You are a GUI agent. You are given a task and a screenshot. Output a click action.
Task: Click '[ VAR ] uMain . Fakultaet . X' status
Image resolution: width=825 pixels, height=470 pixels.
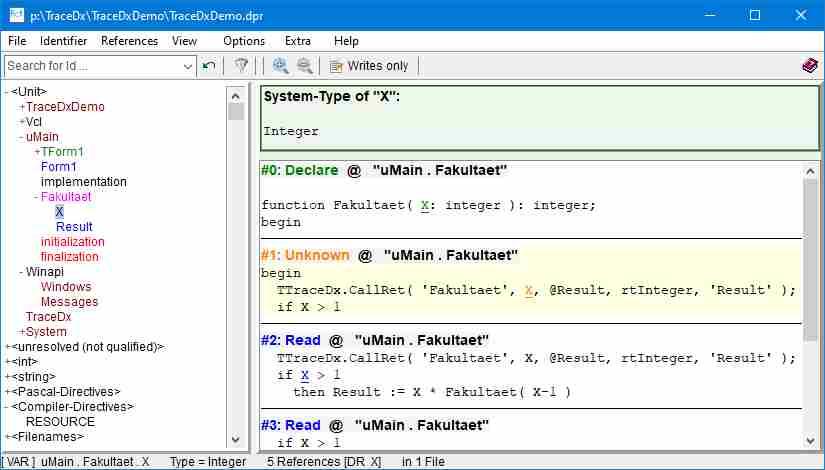pyautogui.click(x=78, y=462)
